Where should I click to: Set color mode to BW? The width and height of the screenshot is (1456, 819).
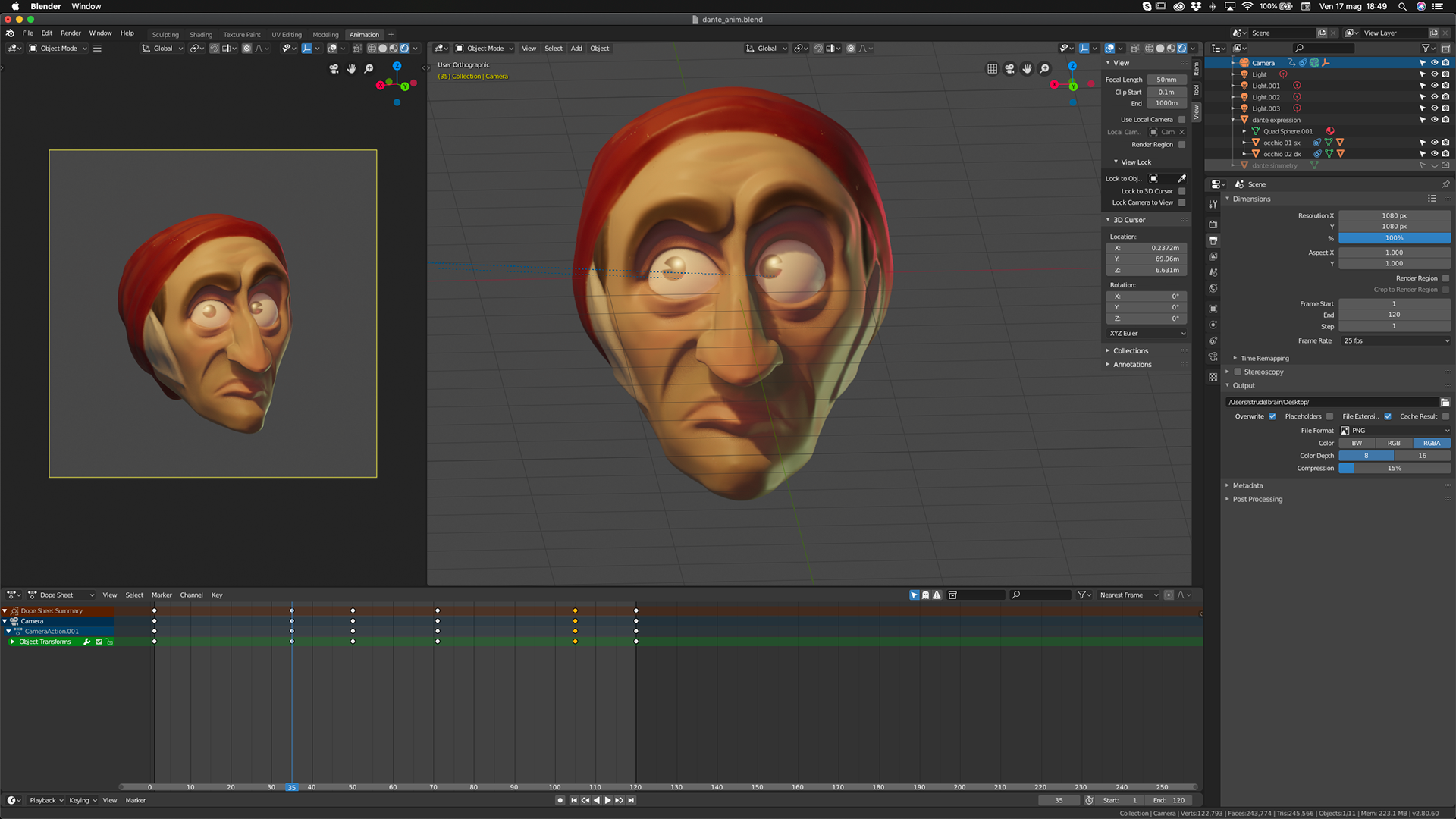pos(1357,444)
